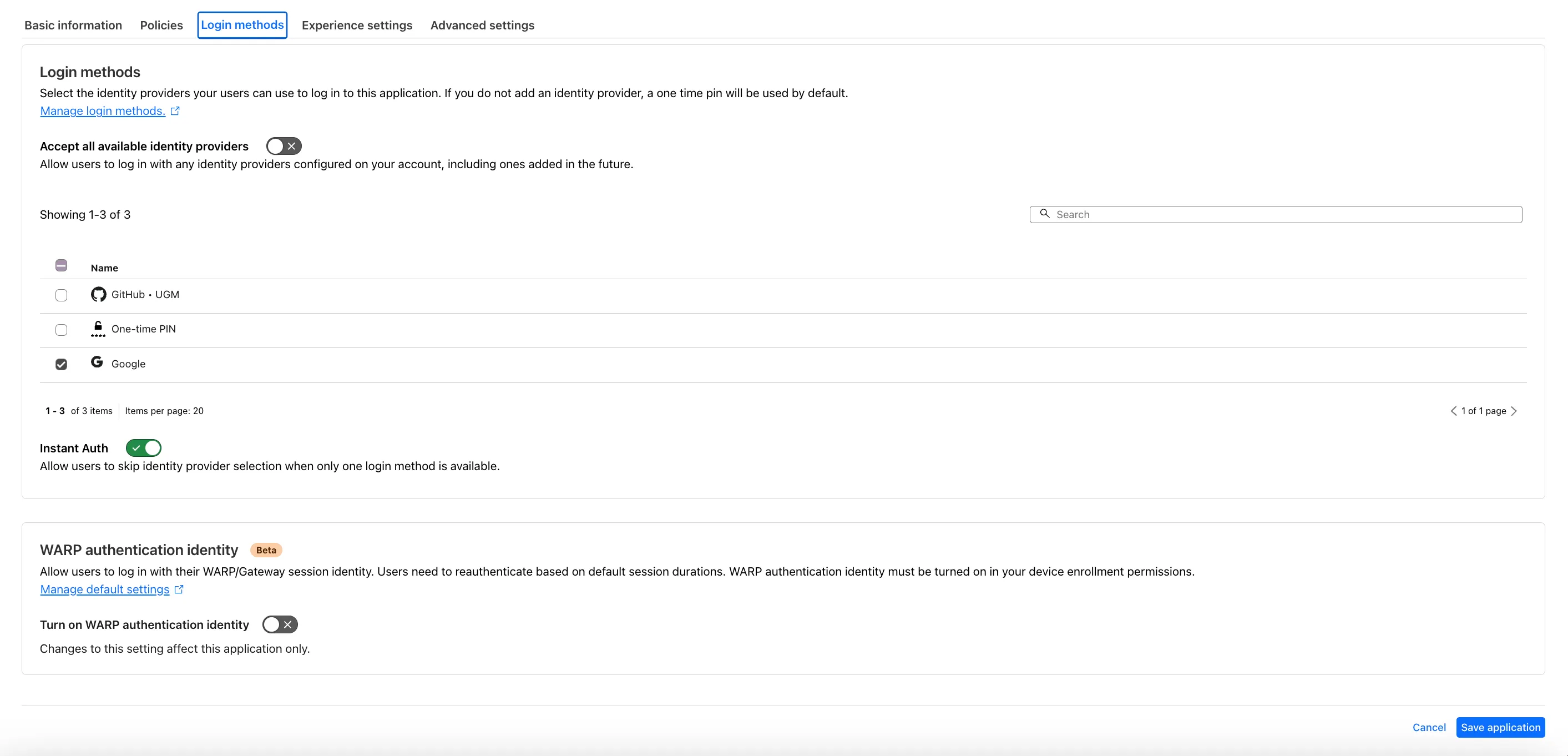Open the Advanced settings tab
The width and height of the screenshot is (1568, 756).
point(482,25)
